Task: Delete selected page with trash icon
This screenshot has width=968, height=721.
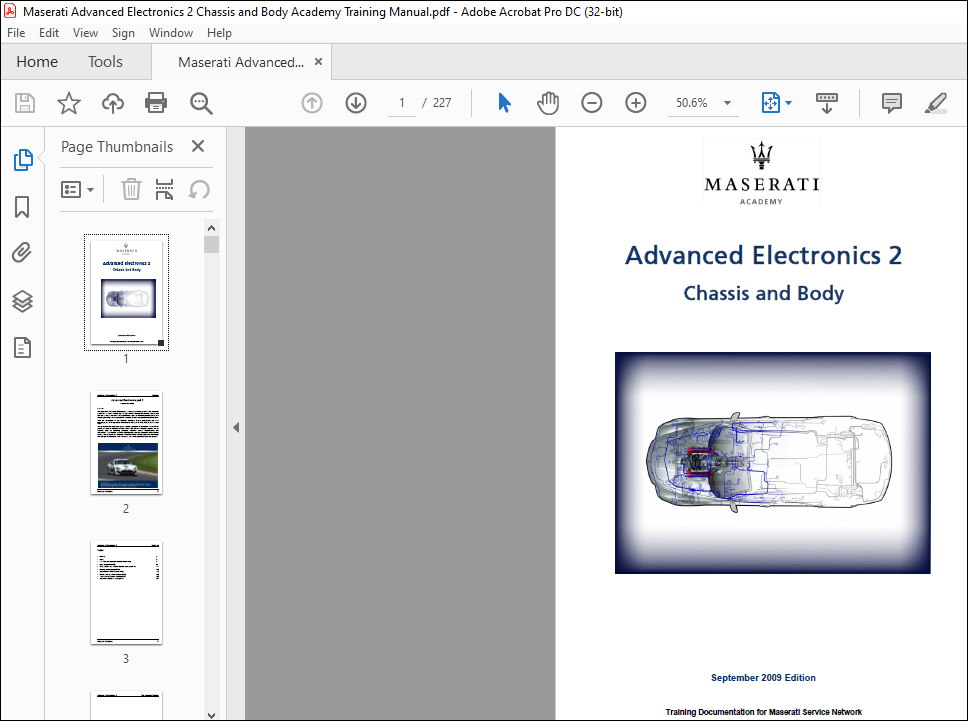Action: point(131,190)
